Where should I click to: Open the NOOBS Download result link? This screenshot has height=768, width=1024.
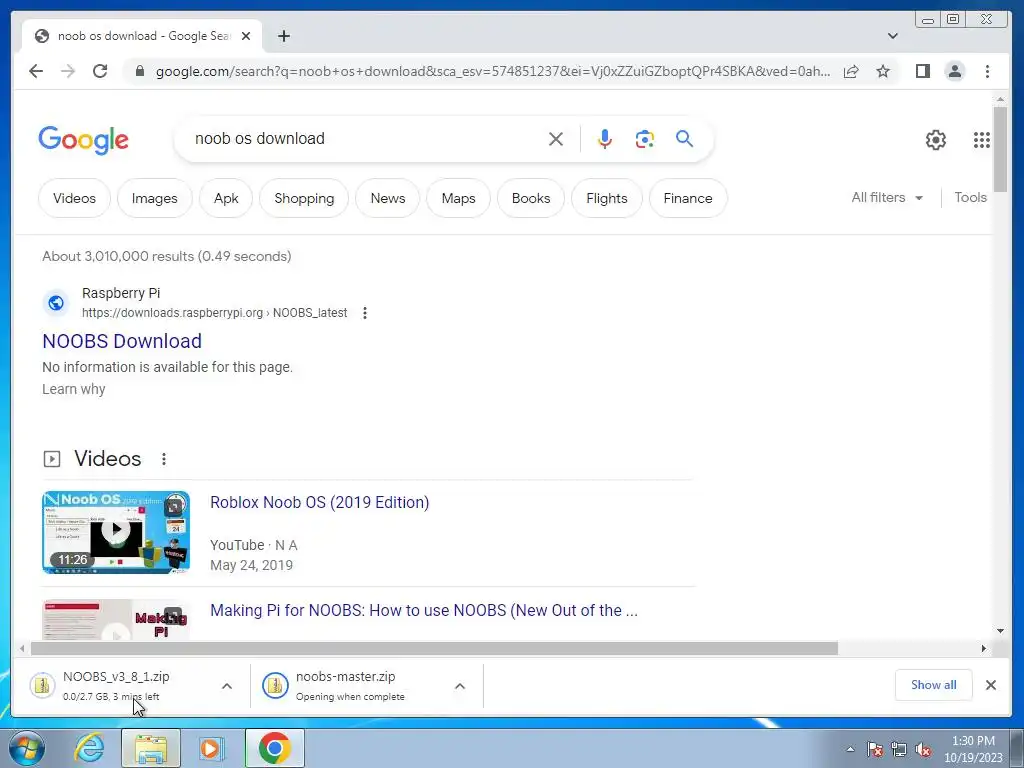122,341
